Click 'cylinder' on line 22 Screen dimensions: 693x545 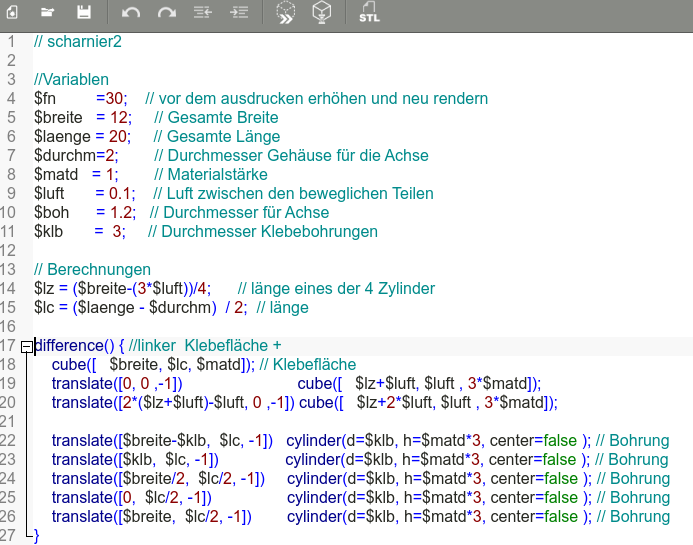pyautogui.click(x=314, y=441)
